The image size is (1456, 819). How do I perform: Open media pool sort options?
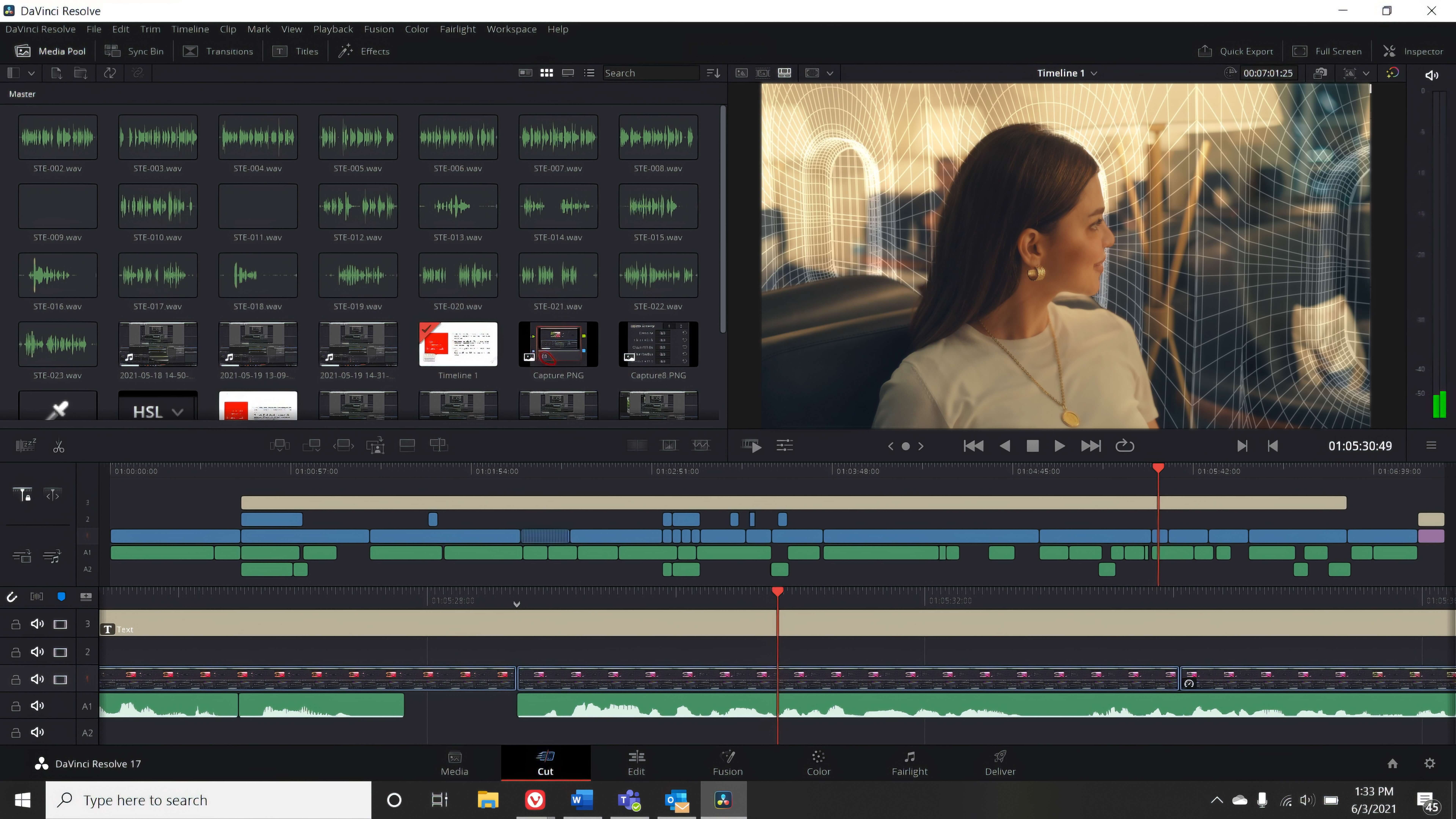point(713,73)
